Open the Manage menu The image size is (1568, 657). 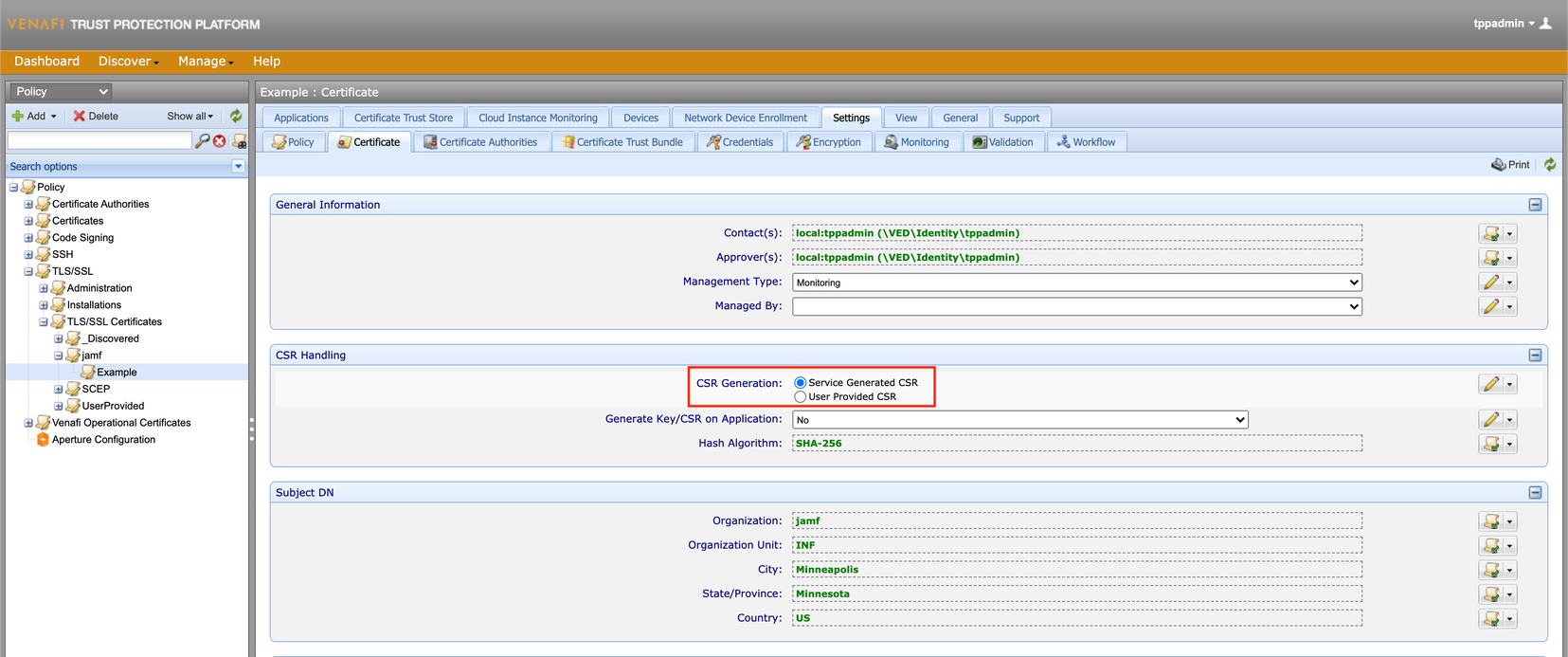[x=206, y=62]
